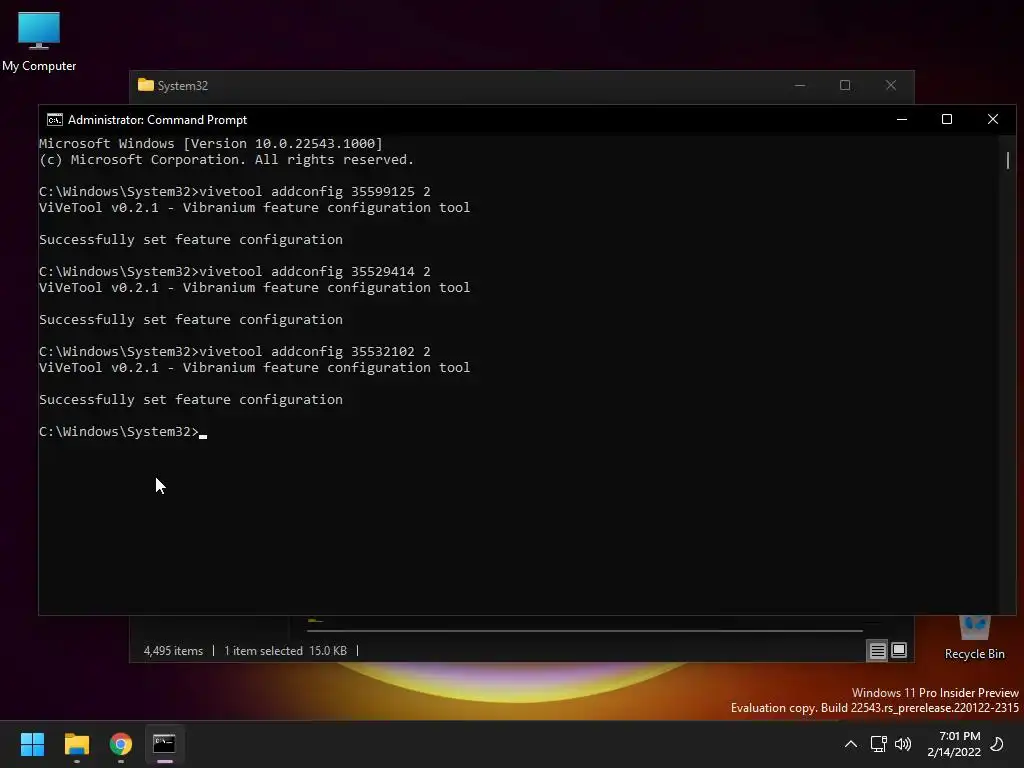Close the Administrator Command Prompt window

click(993, 120)
